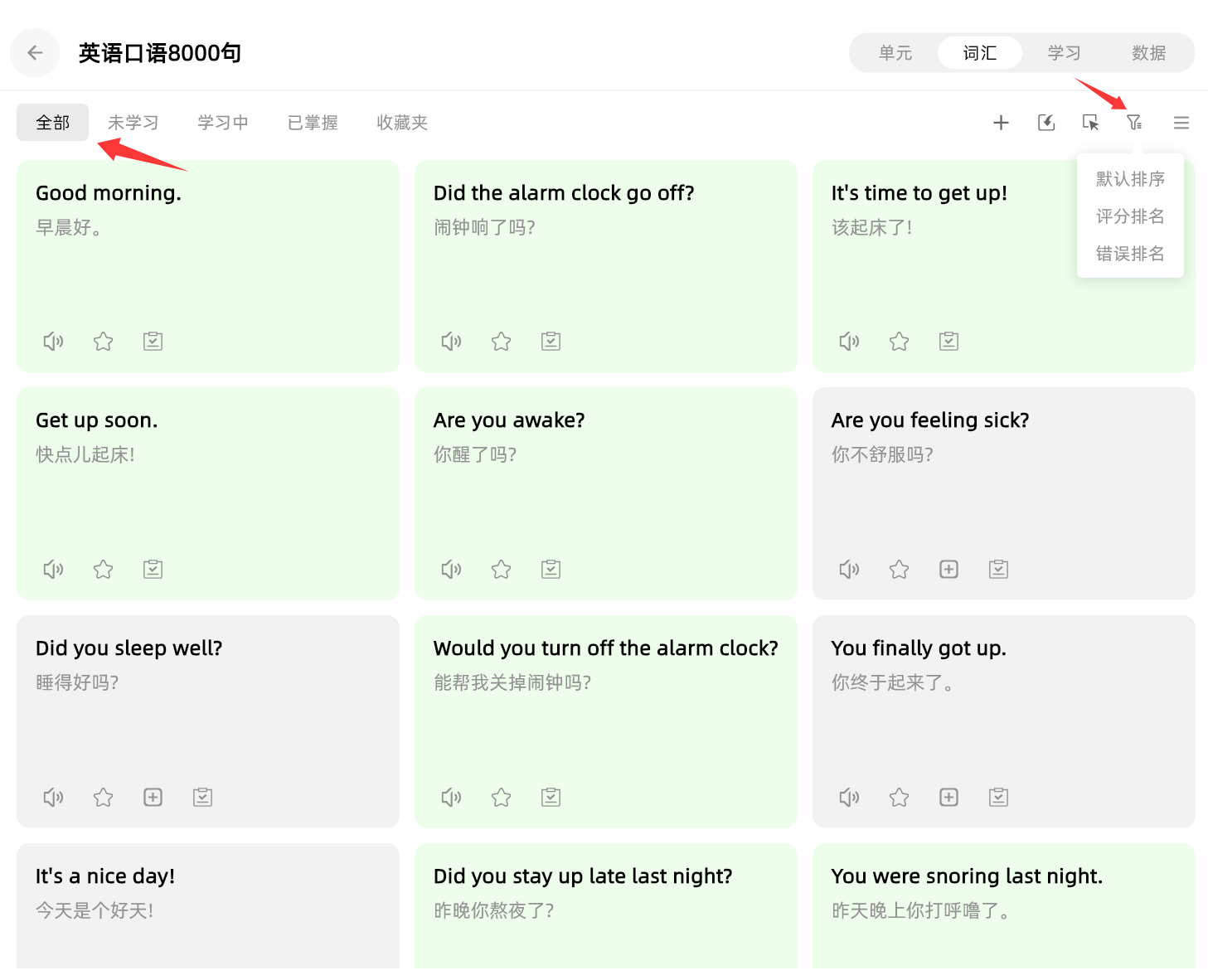1208x980 pixels.
Task: Play audio for "Good morning."
Action: pos(53,342)
